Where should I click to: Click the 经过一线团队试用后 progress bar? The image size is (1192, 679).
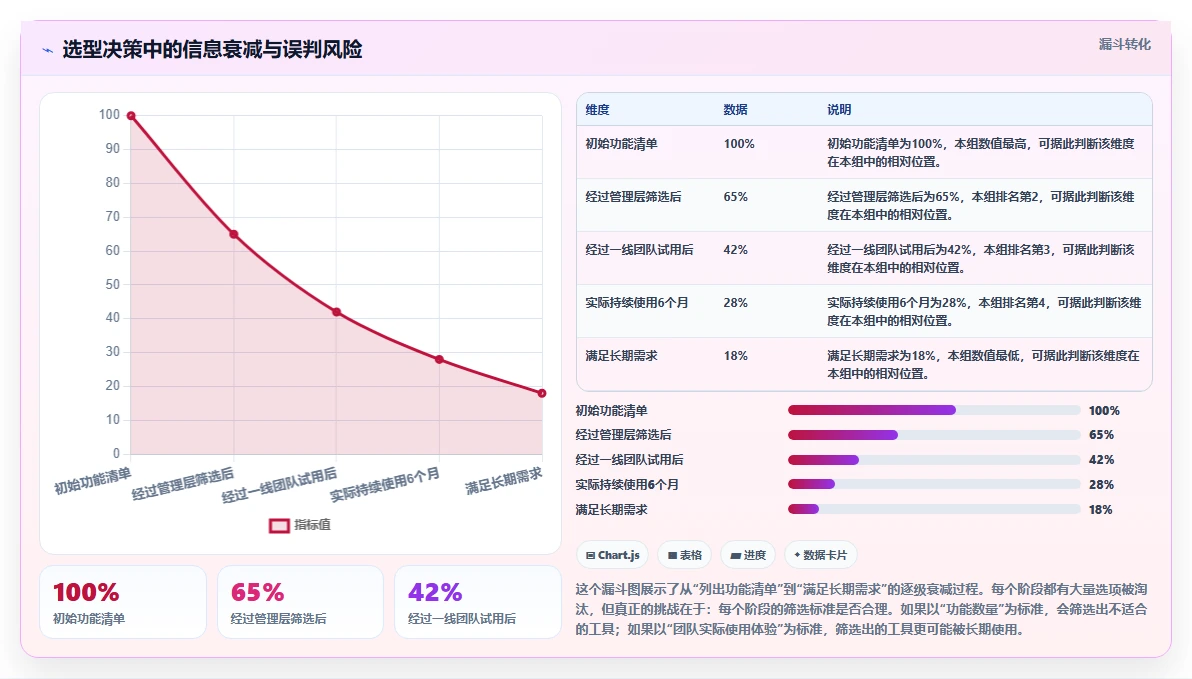[x=934, y=460]
